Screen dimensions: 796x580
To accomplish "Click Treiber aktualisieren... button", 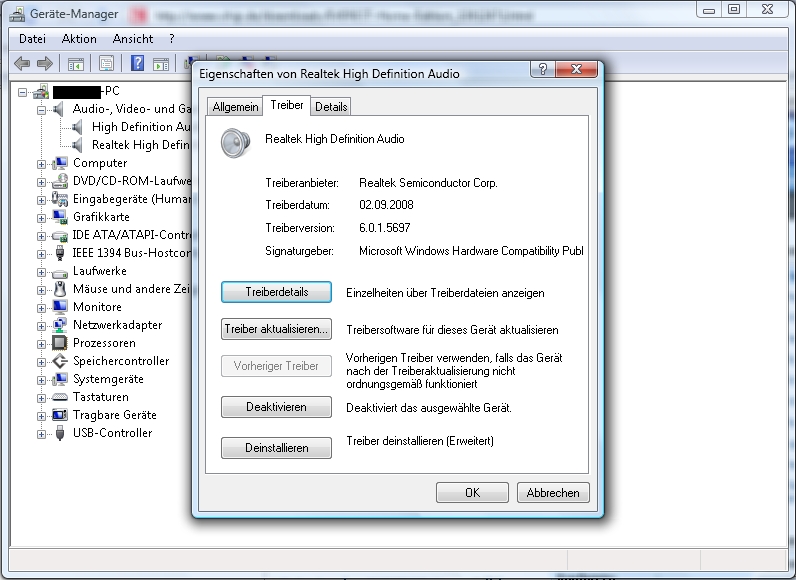I will click(x=276, y=329).
